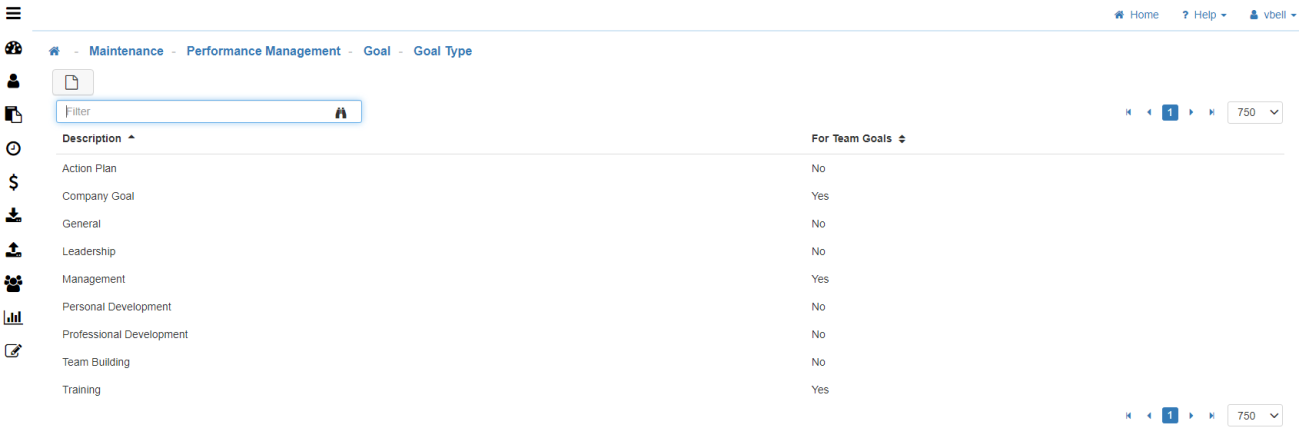Open the dollar sign payroll icon

coord(14,182)
